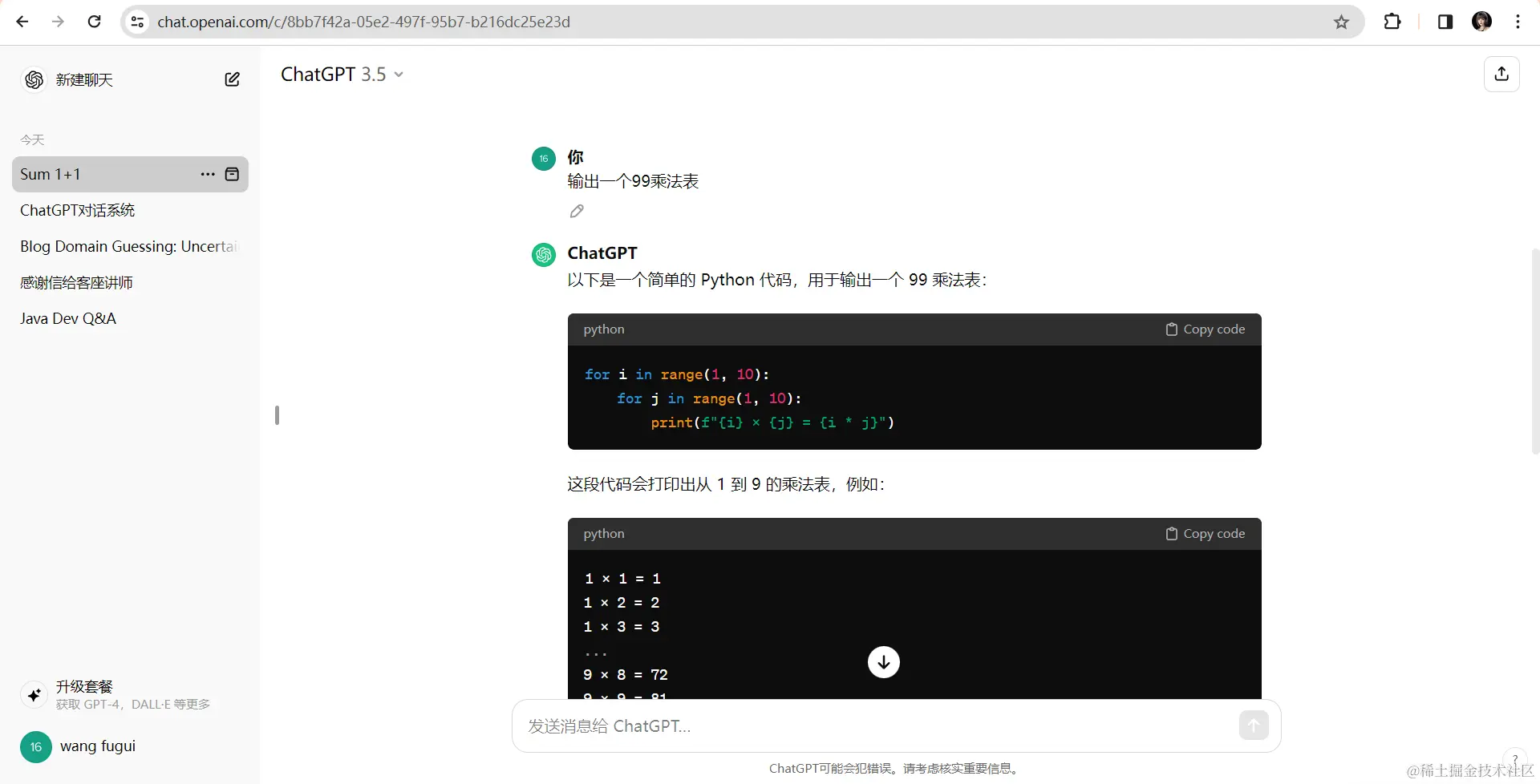This screenshot has height=784, width=1540.
Task: Click the ChatGPT avatar on the reply
Action: pyautogui.click(x=544, y=255)
